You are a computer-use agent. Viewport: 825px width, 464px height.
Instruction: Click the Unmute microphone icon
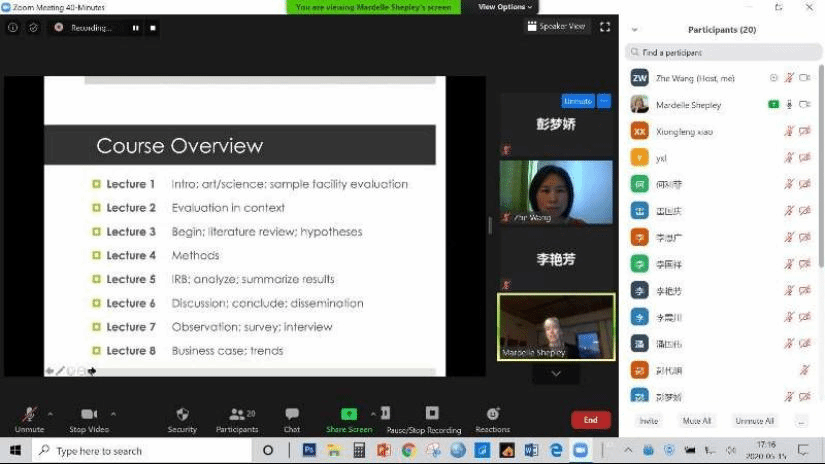click(x=29, y=414)
